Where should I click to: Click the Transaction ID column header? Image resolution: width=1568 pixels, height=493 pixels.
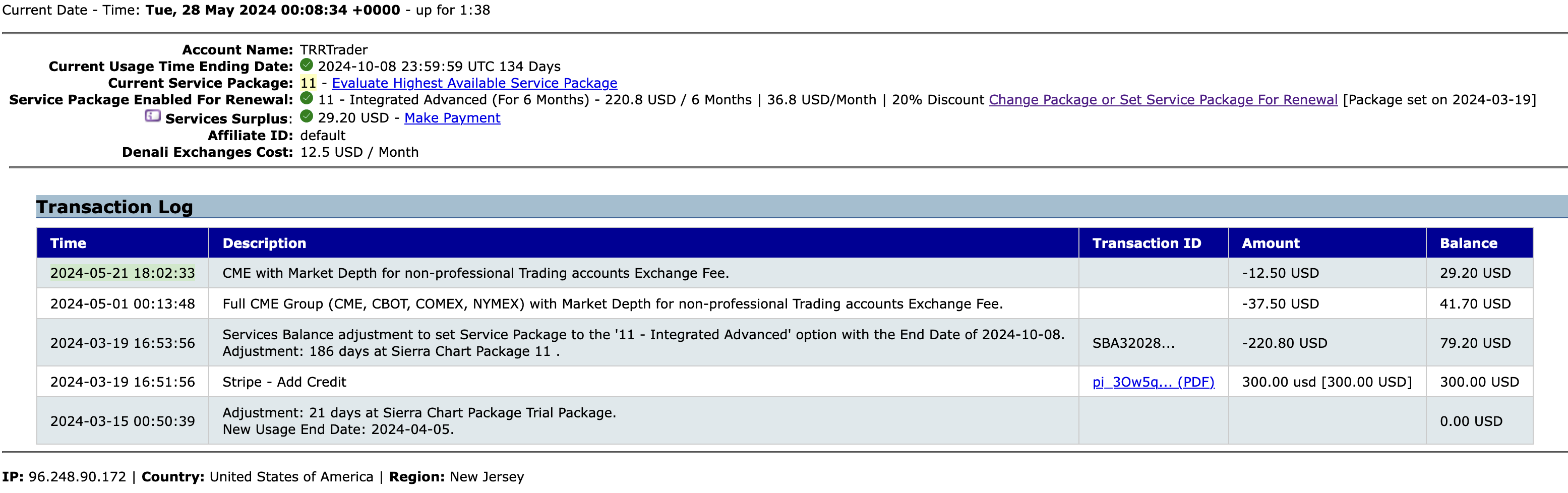(1146, 243)
